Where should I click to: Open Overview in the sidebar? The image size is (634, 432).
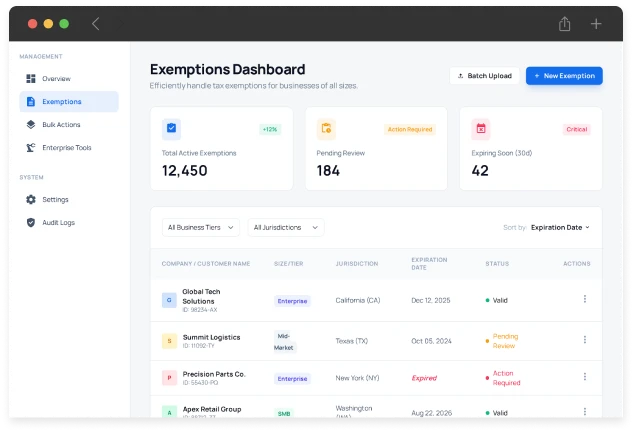56,78
